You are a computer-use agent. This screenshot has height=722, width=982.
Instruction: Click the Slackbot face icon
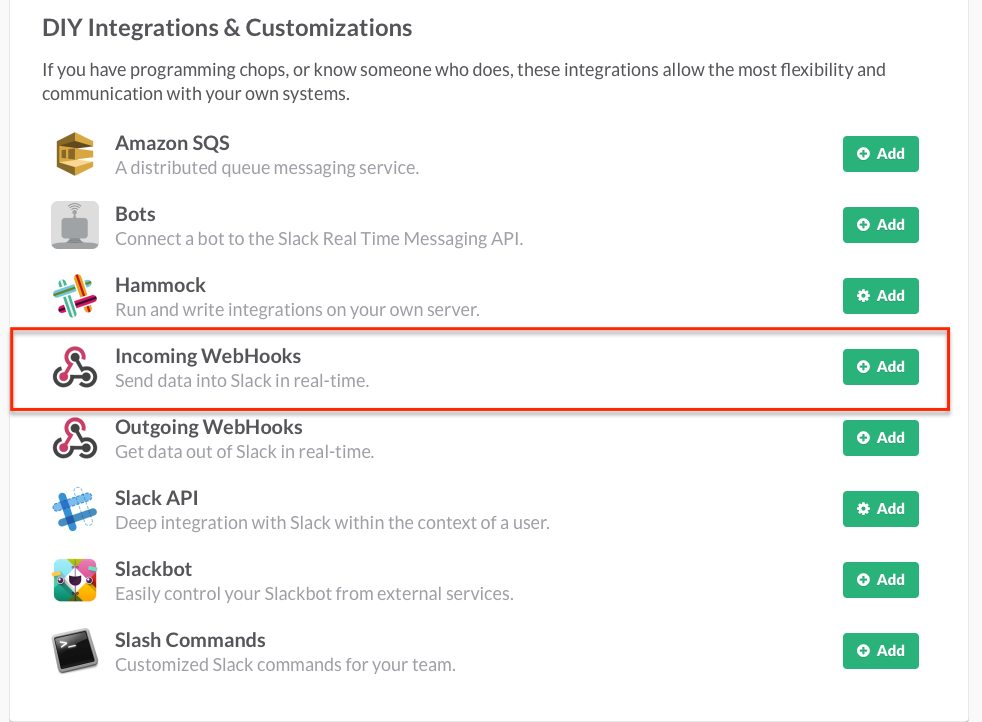click(x=74, y=579)
